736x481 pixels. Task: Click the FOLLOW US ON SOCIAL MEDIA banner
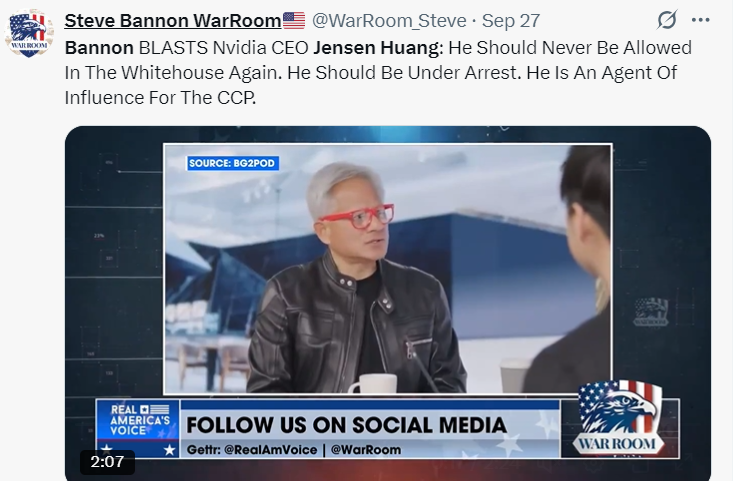[346, 425]
